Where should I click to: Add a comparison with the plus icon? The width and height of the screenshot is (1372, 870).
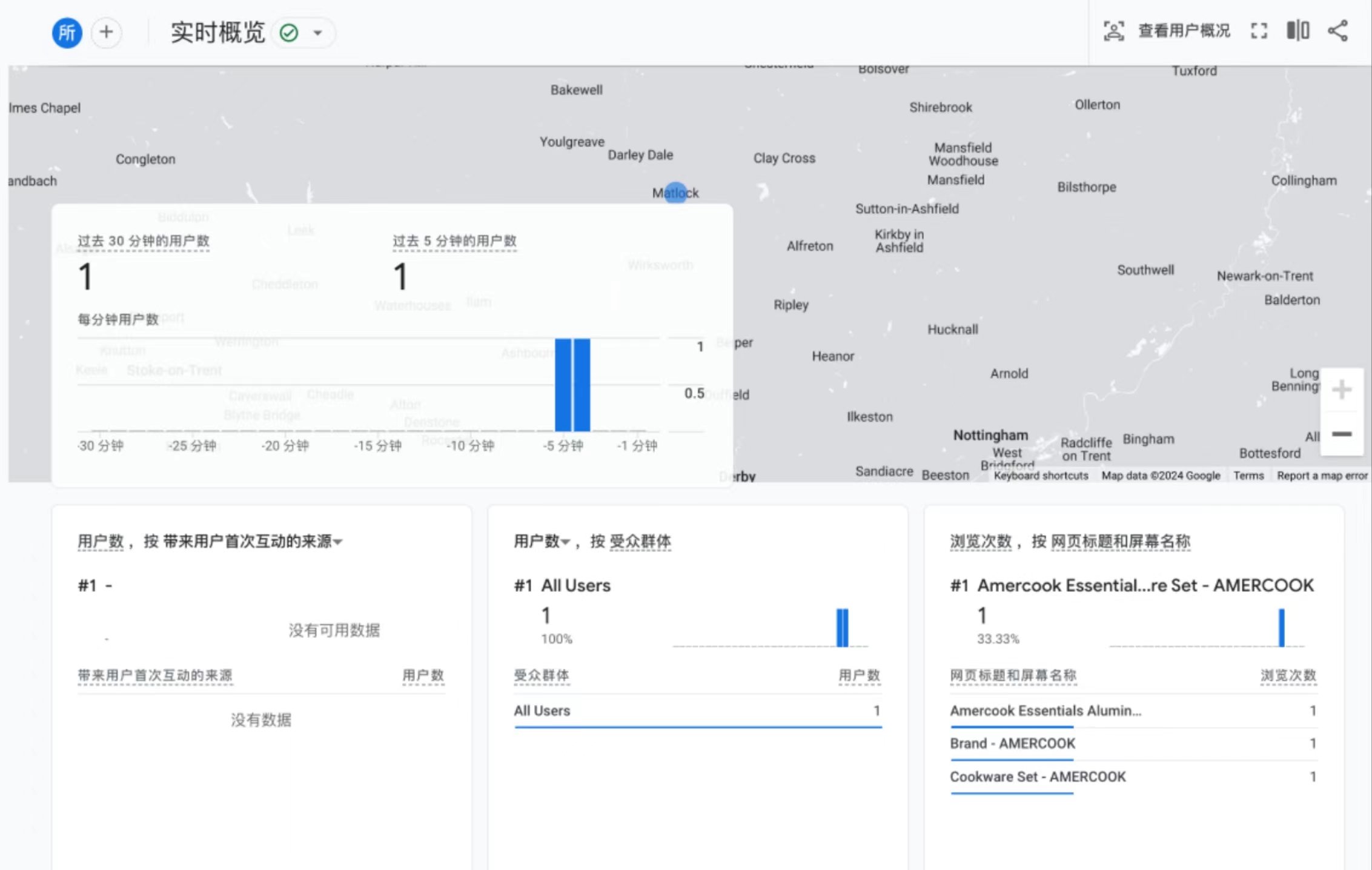coord(107,32)
